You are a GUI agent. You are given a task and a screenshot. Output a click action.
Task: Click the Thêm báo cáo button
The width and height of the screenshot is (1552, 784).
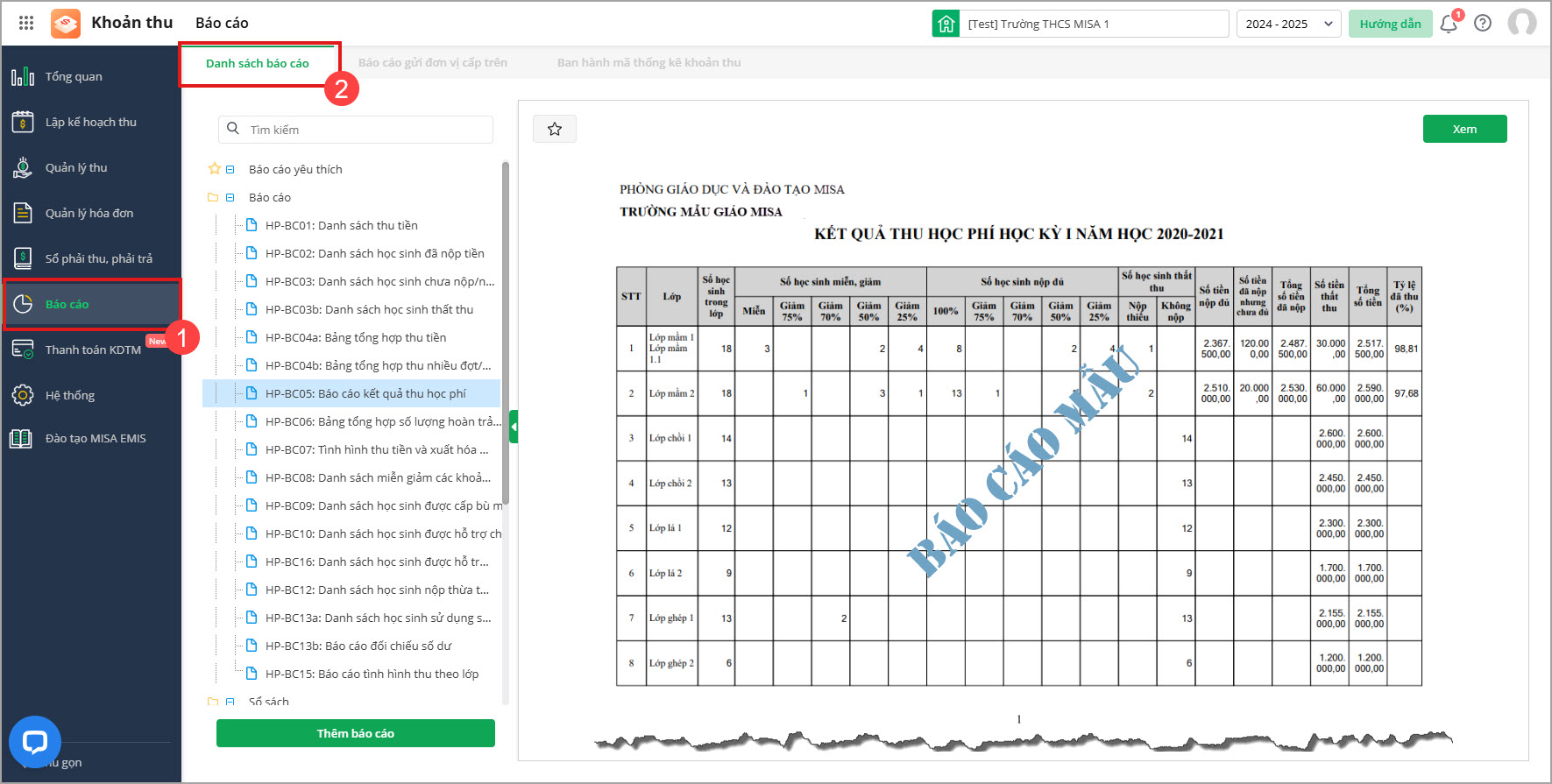pyautogui.click(x=356, y=733)
